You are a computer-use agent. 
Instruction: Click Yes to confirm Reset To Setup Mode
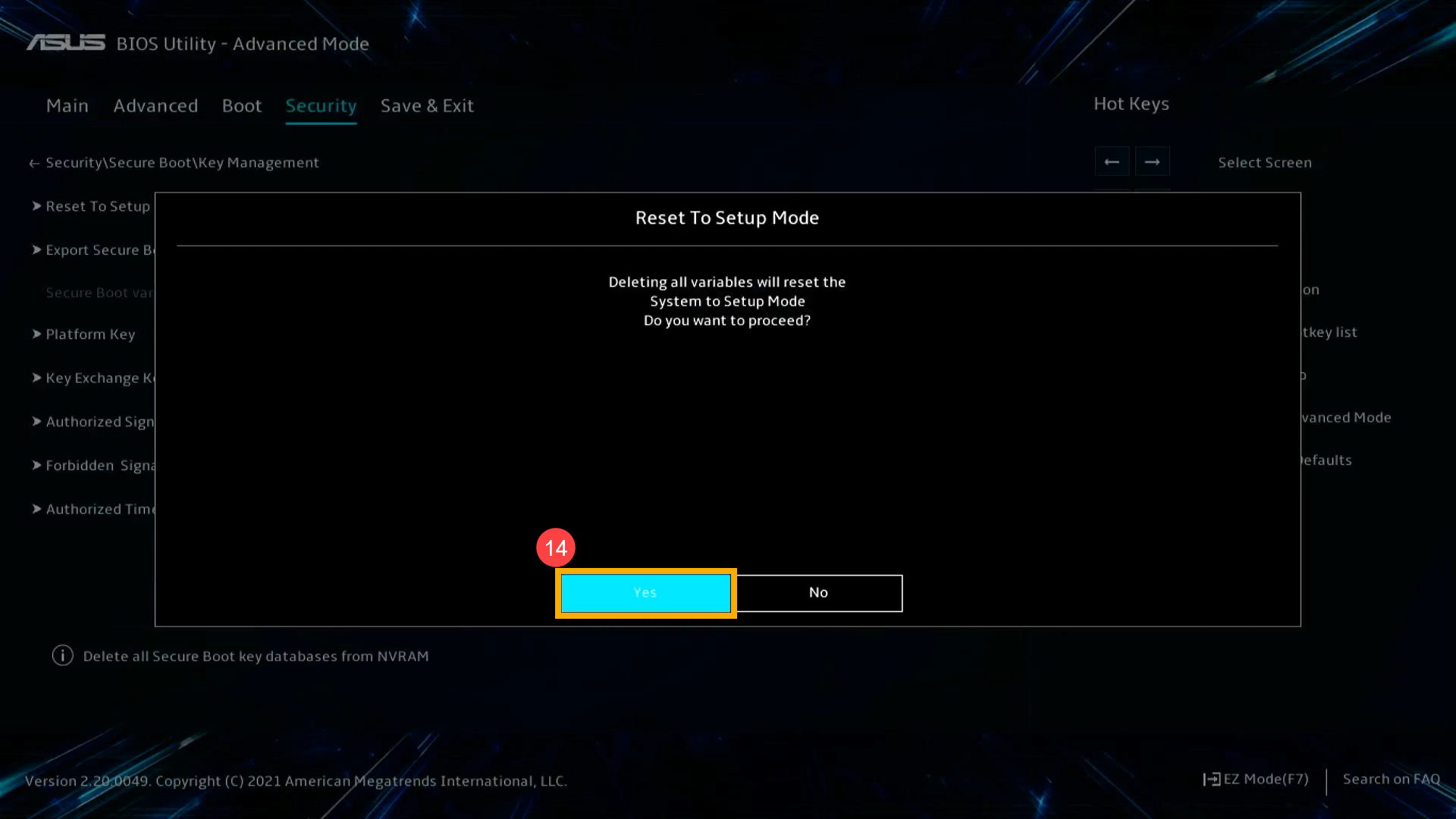[x=645, y=592]
